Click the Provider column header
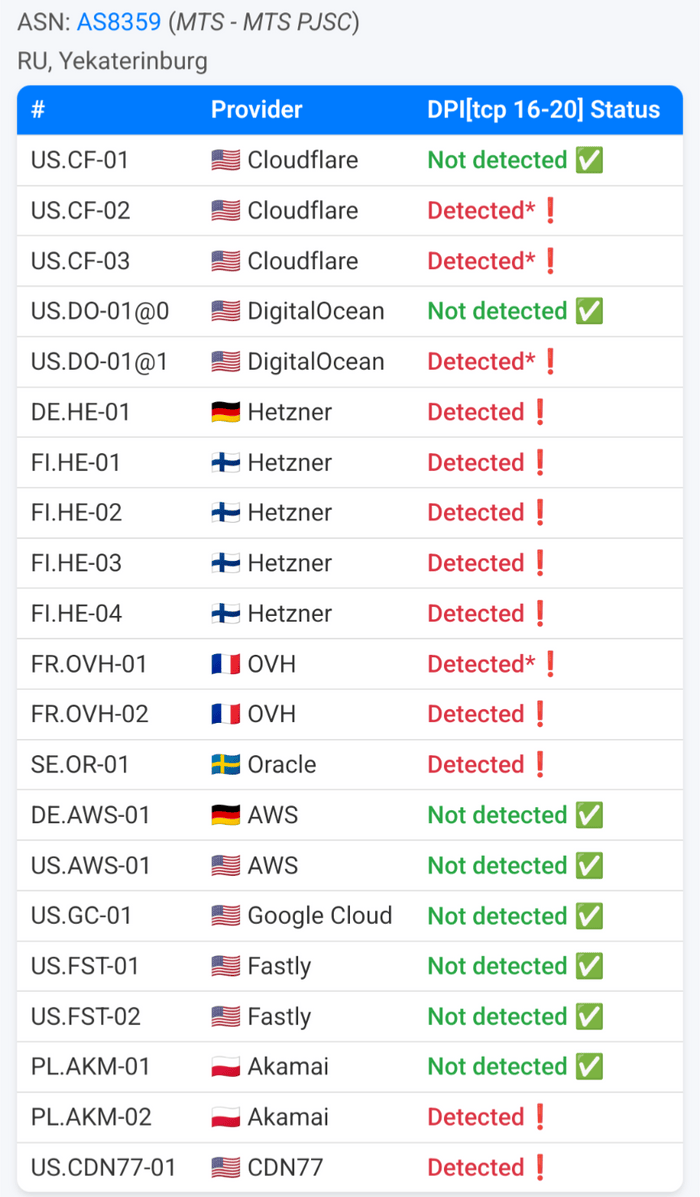This screenshot has height=1197, width=700. (256, 110)
